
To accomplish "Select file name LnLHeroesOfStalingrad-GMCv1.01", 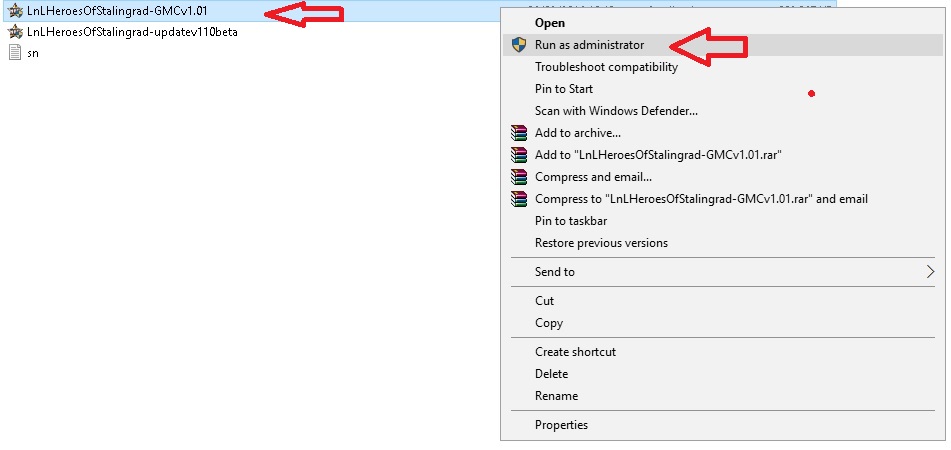I will [x=117, y=11].
